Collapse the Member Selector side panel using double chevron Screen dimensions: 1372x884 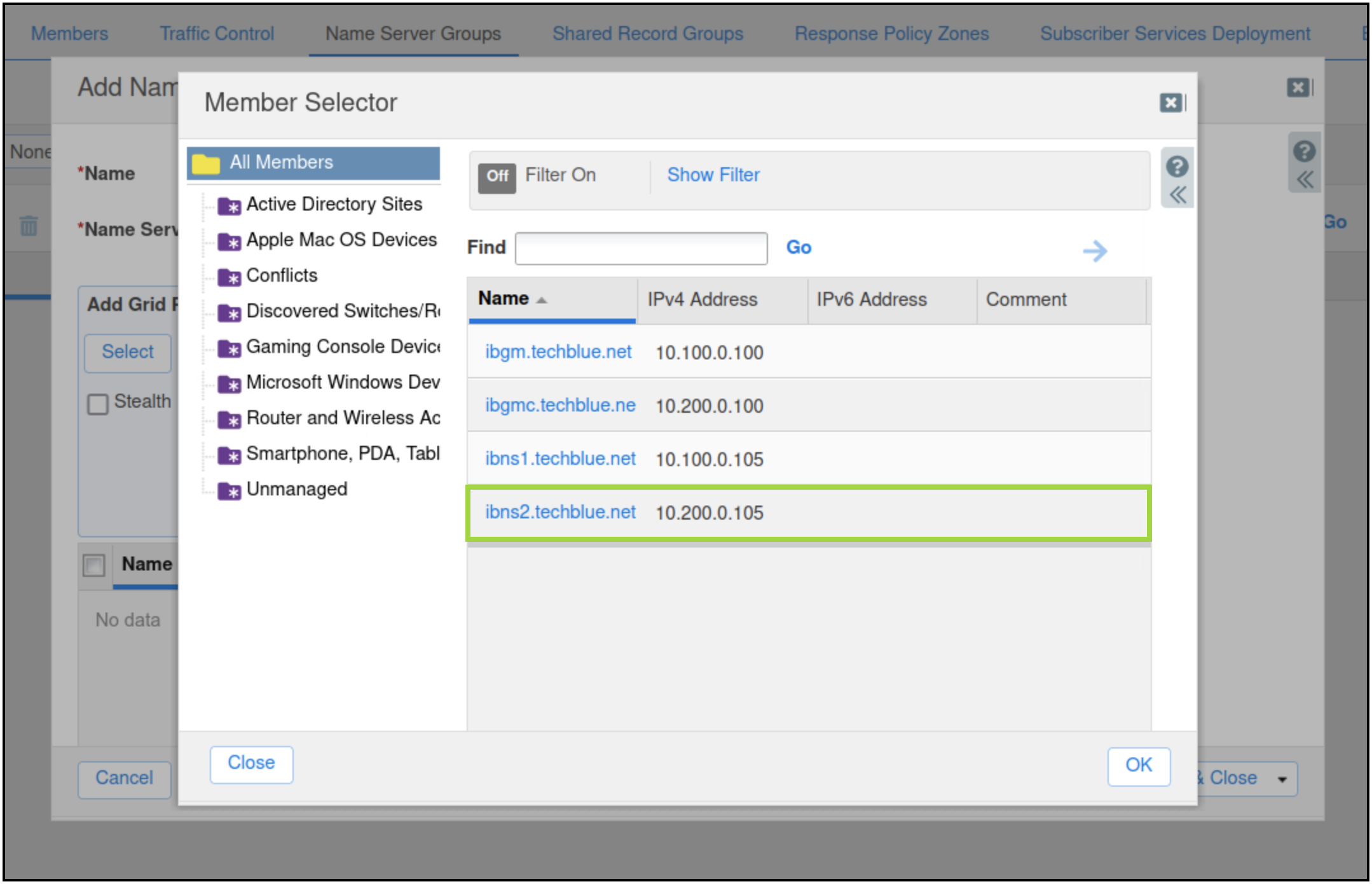pyautogui.click(x=1177, y=195)
